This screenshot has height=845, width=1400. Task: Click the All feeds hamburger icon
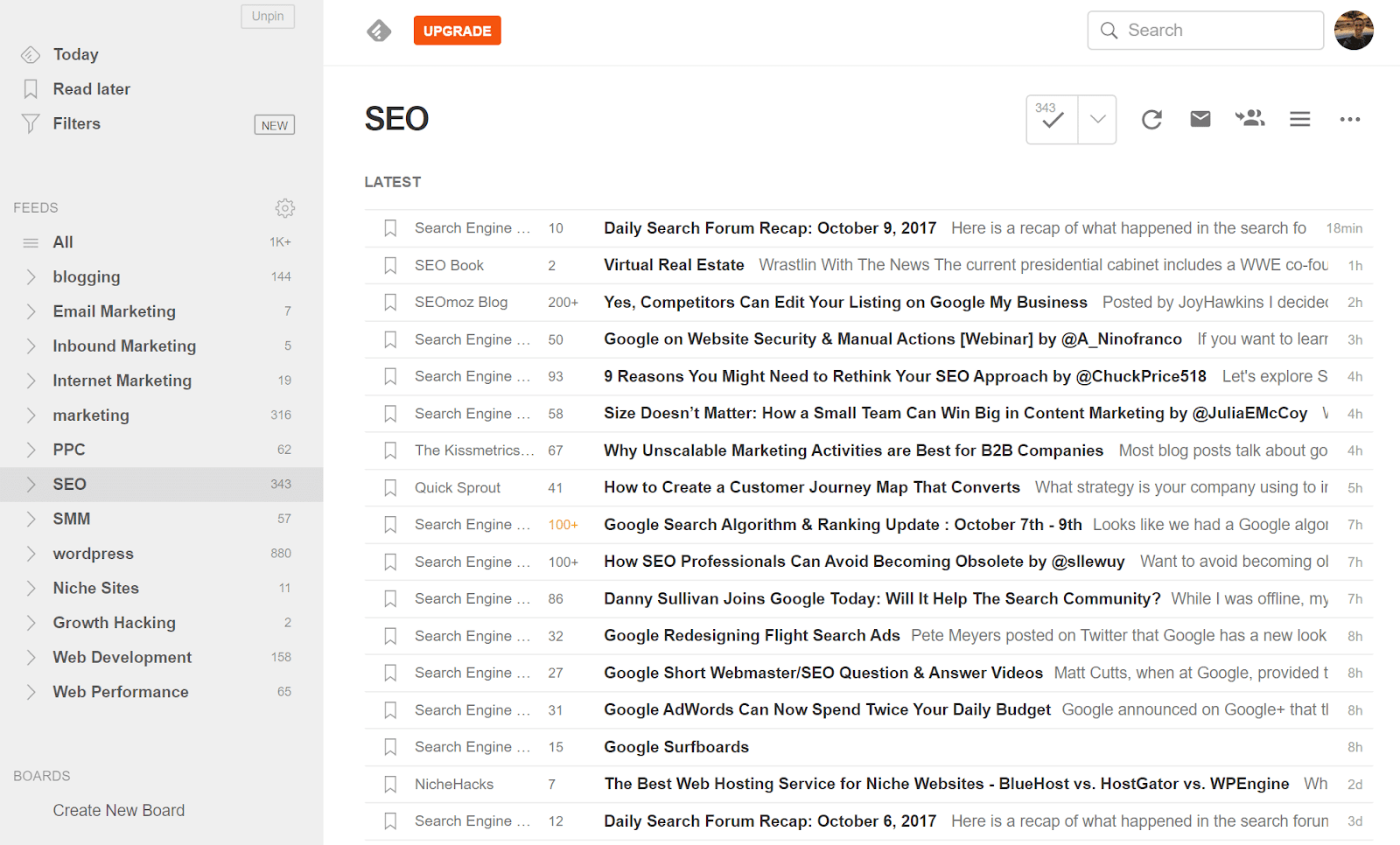[31, 242]
